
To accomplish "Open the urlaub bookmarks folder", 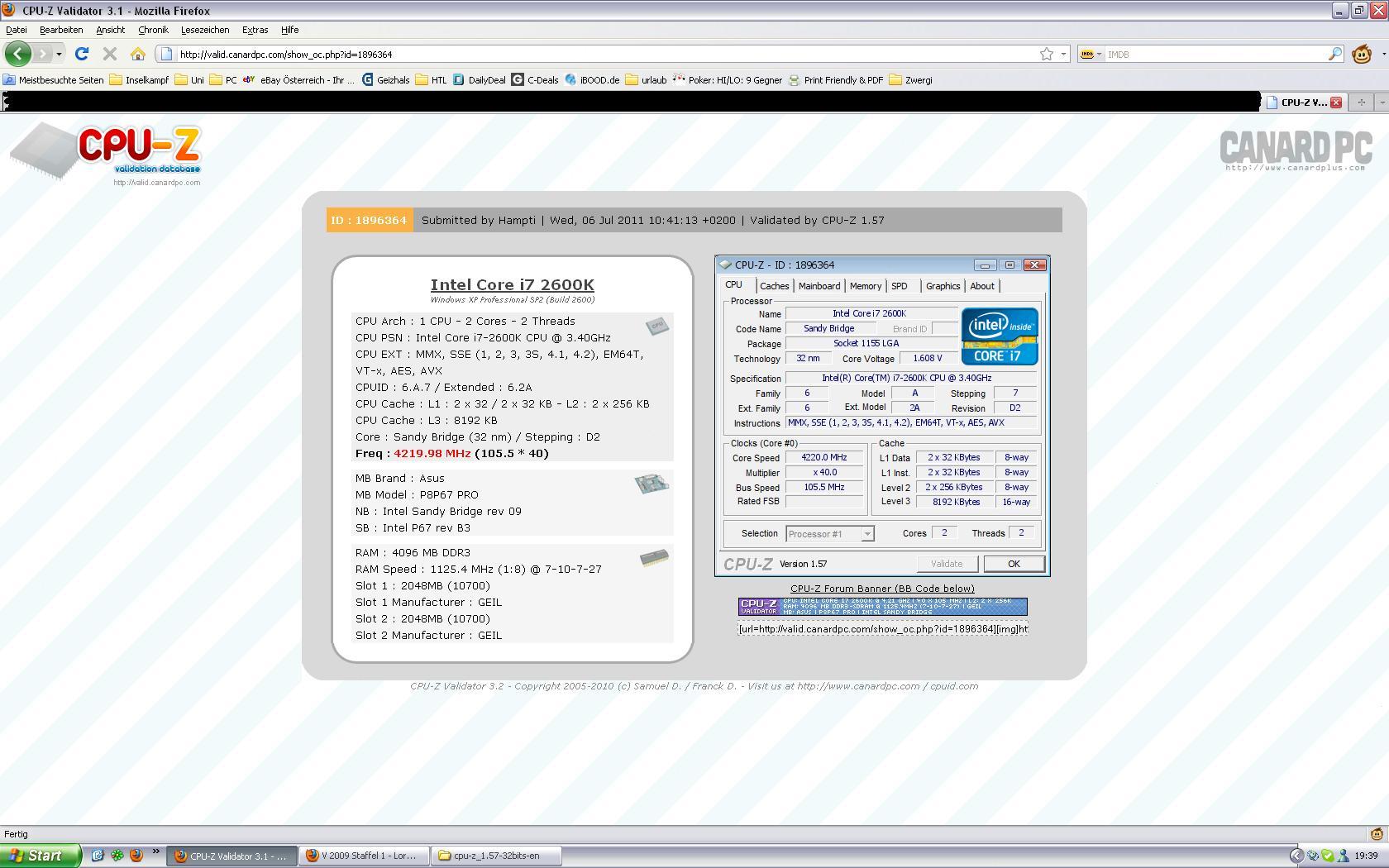I will point(646,80).
